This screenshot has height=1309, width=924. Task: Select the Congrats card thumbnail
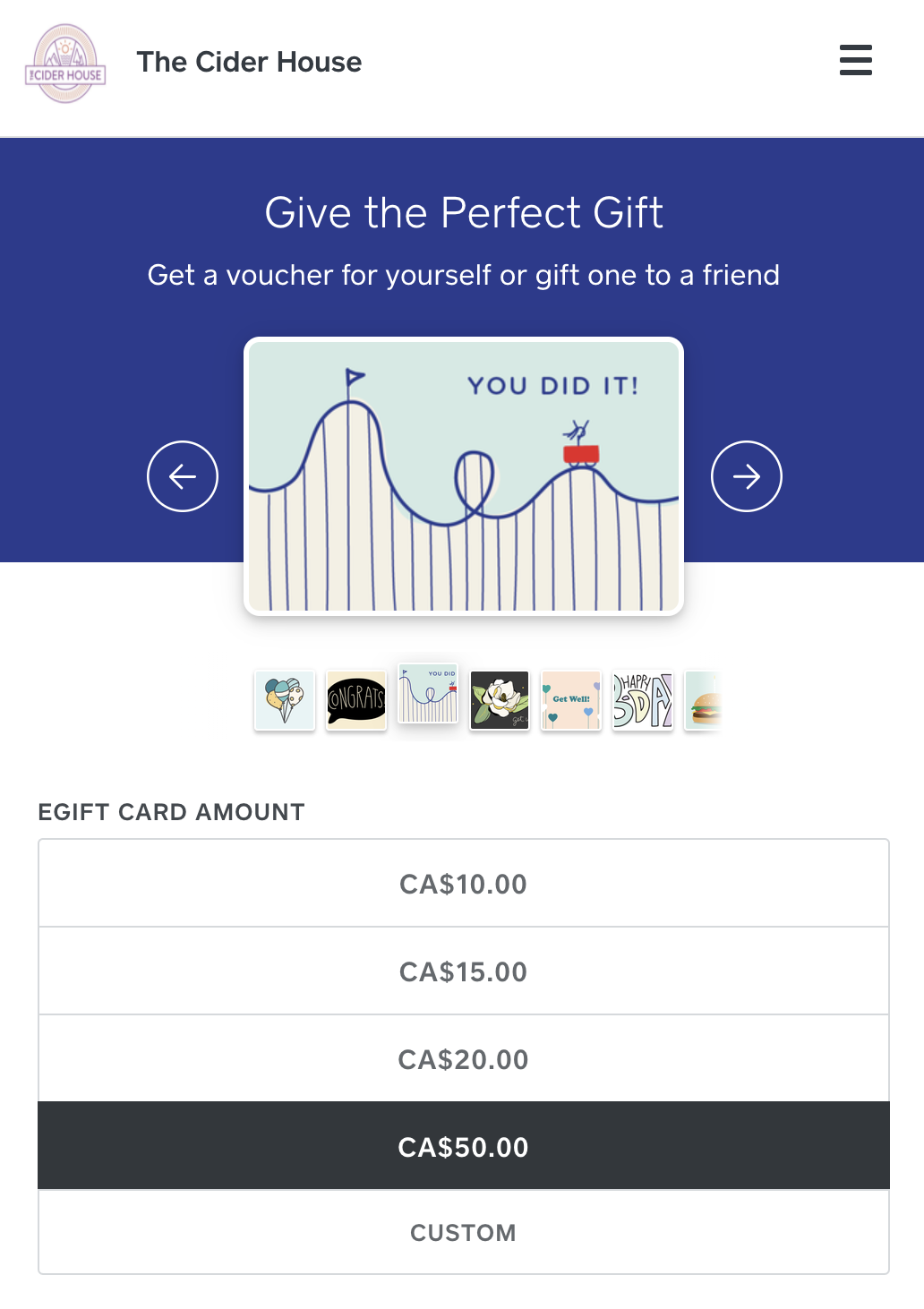pyautogui.click(x=356, y=700)
